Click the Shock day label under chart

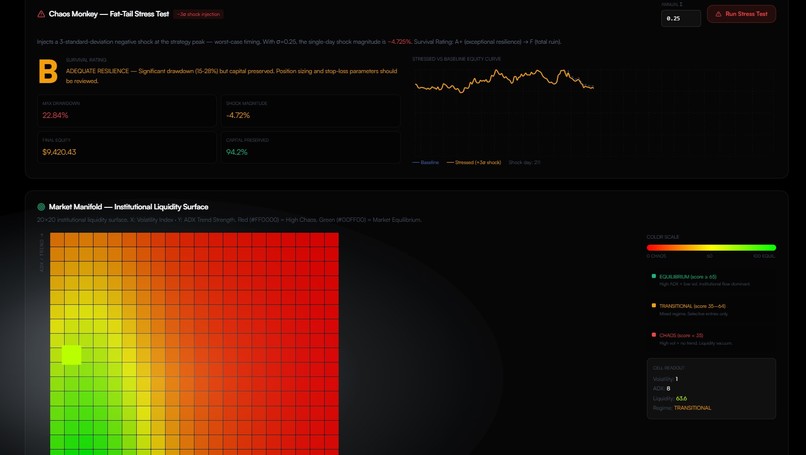click(x=524, y=162)
